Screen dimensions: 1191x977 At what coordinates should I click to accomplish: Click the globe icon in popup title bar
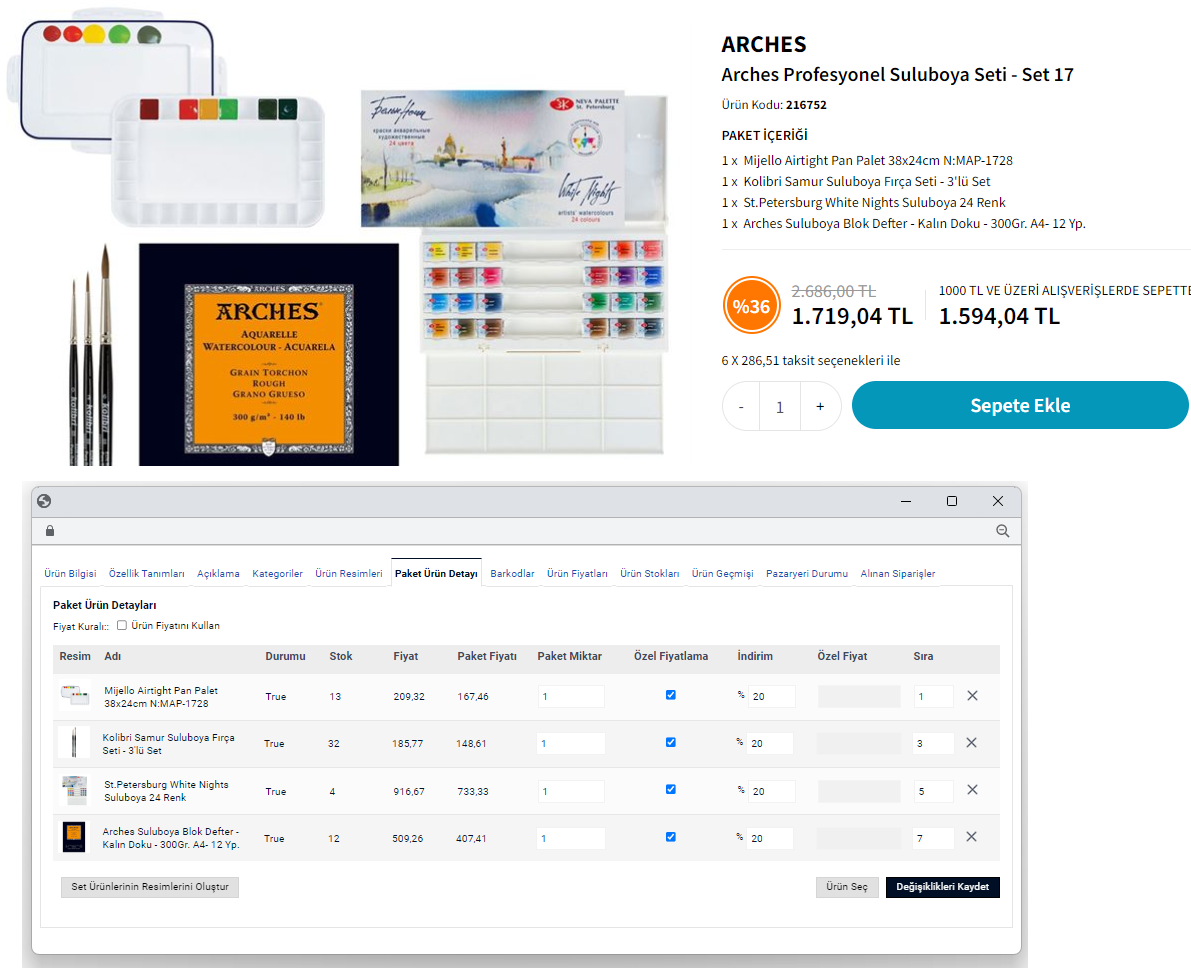click(44, 501)
